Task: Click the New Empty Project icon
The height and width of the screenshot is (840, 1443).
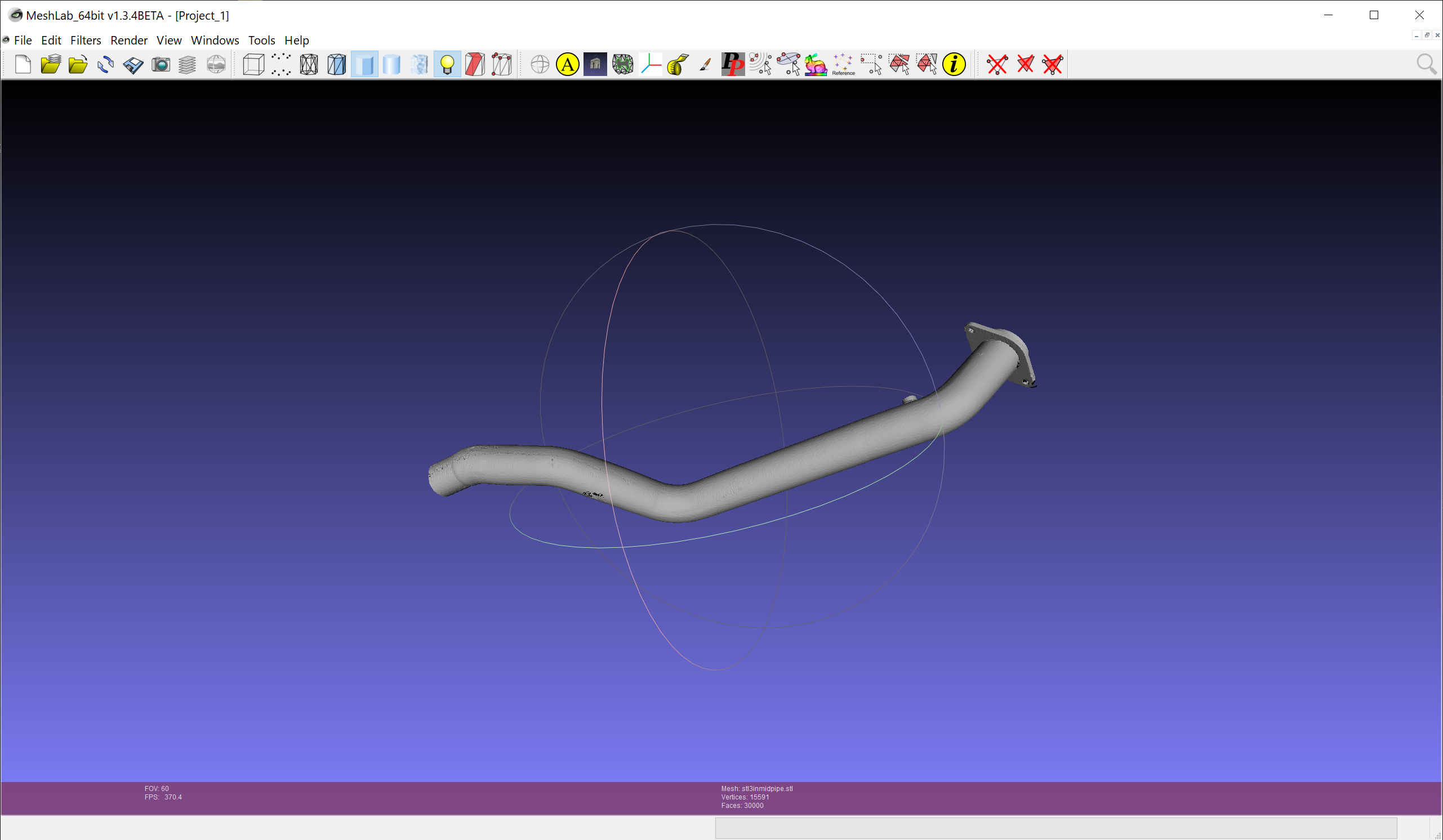Action: click(23, 64)
